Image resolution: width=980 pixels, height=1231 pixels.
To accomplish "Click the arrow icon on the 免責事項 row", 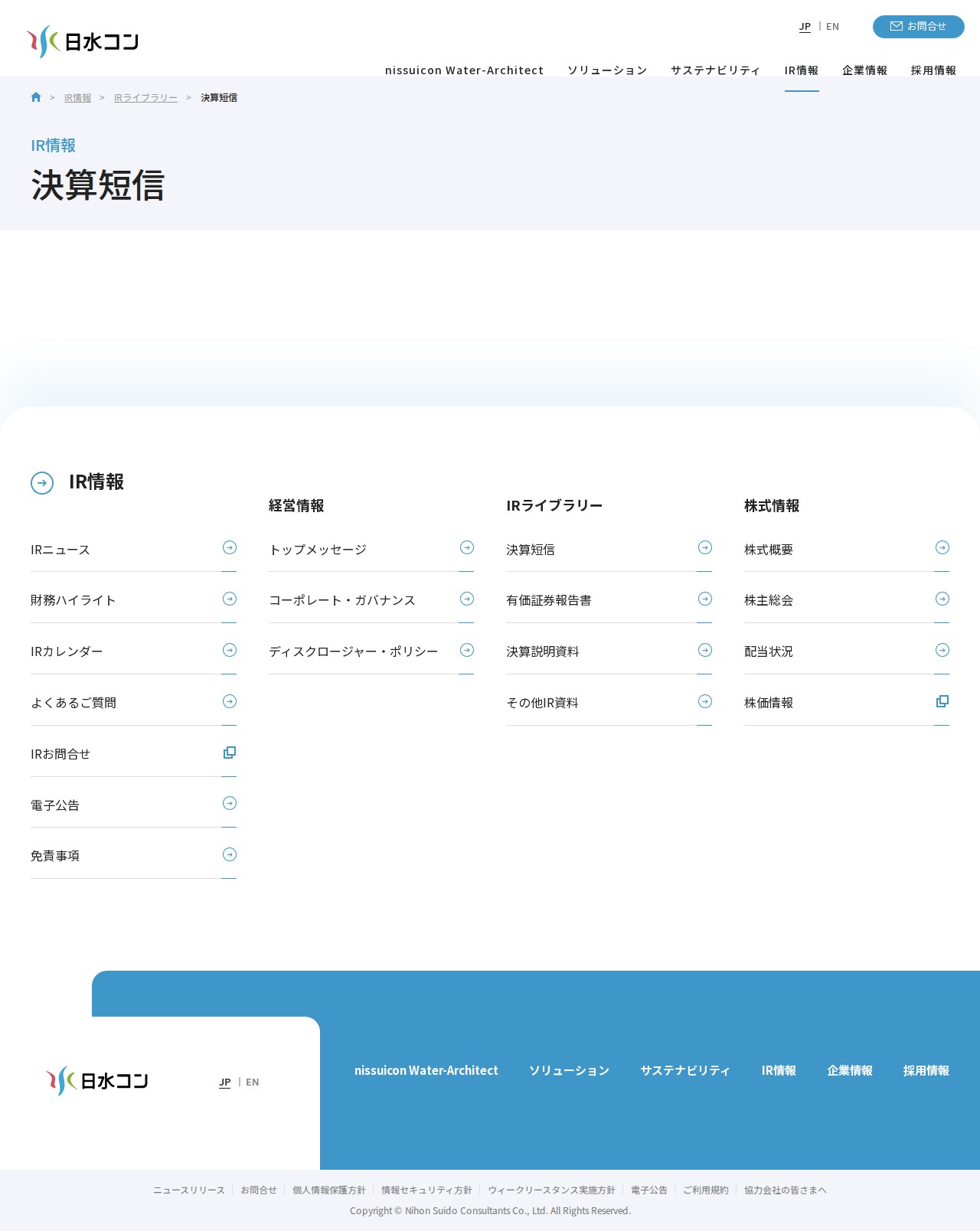I will [x=230, y=854].
